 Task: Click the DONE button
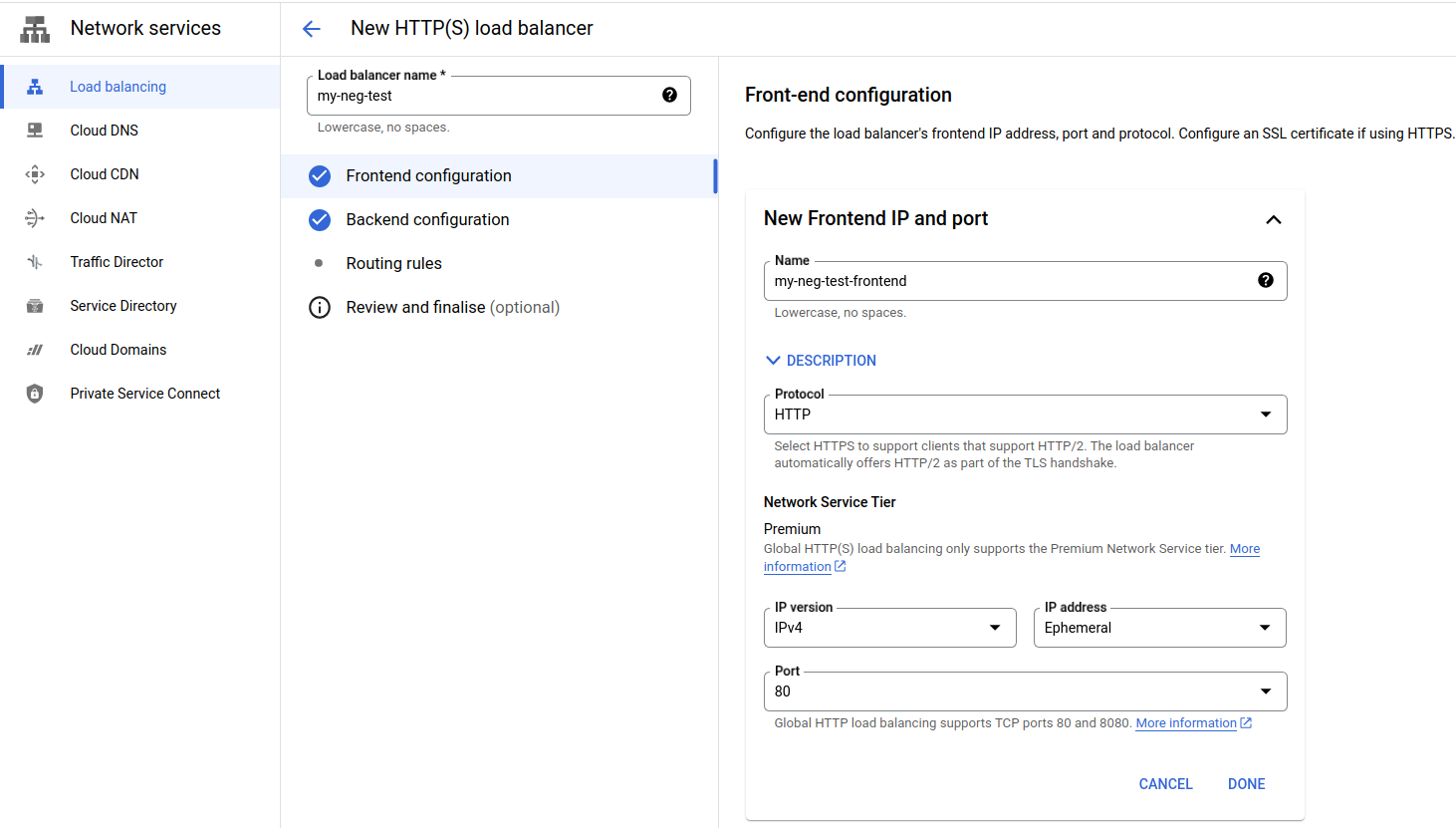coord(1246,784)
